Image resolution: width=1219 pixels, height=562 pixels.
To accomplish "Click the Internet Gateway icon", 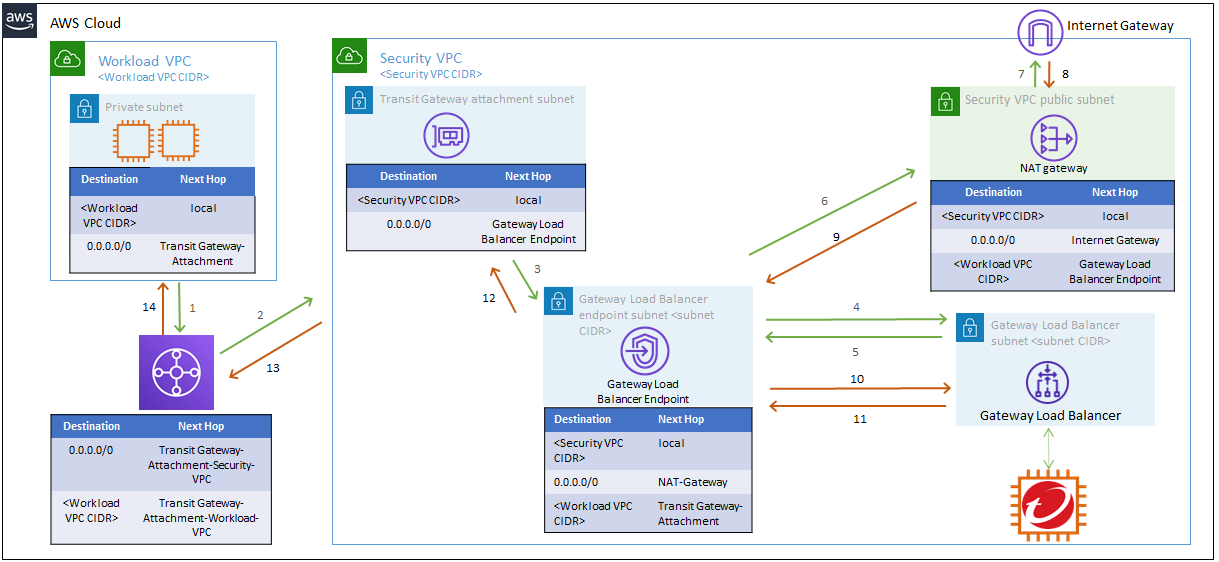I will coord(1038,32).
